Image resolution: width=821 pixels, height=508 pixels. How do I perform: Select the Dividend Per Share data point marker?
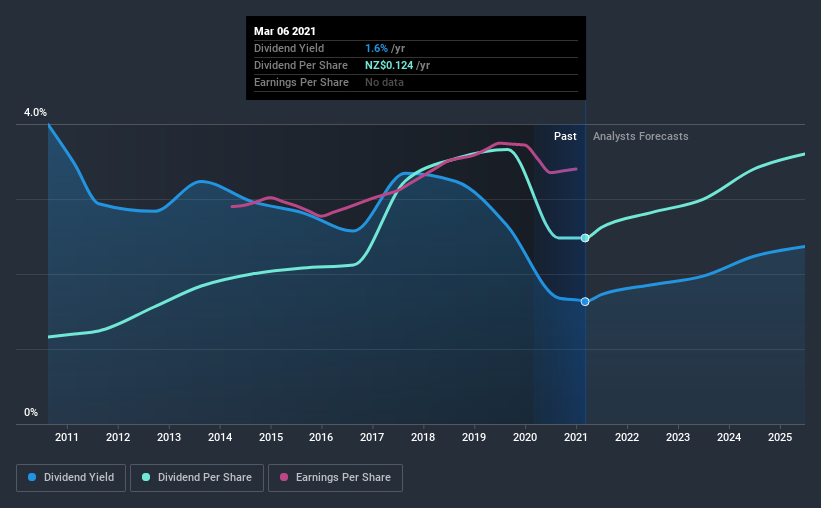coord(585,238)
